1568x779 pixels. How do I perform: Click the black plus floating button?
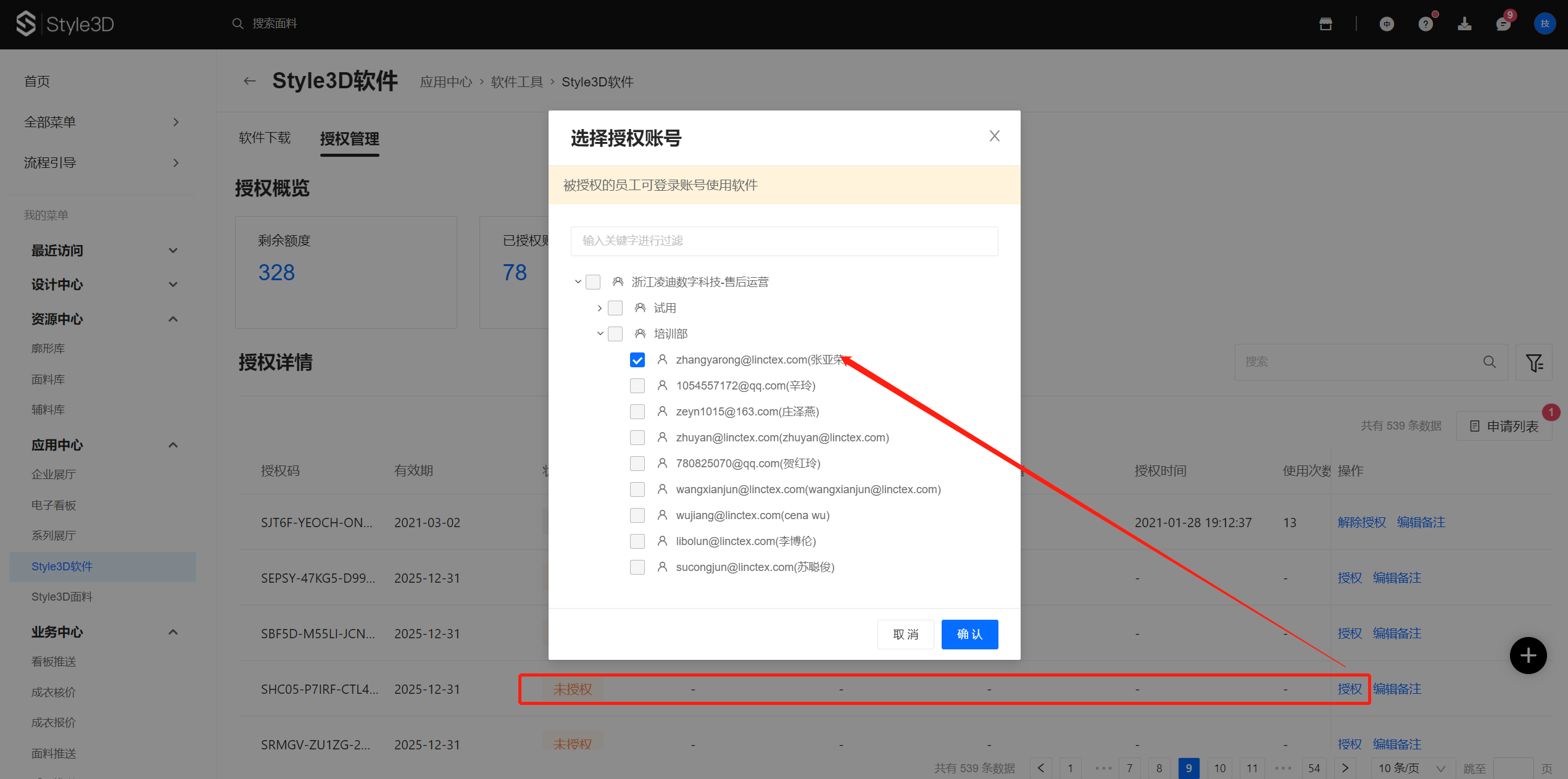click(1528, 656)
